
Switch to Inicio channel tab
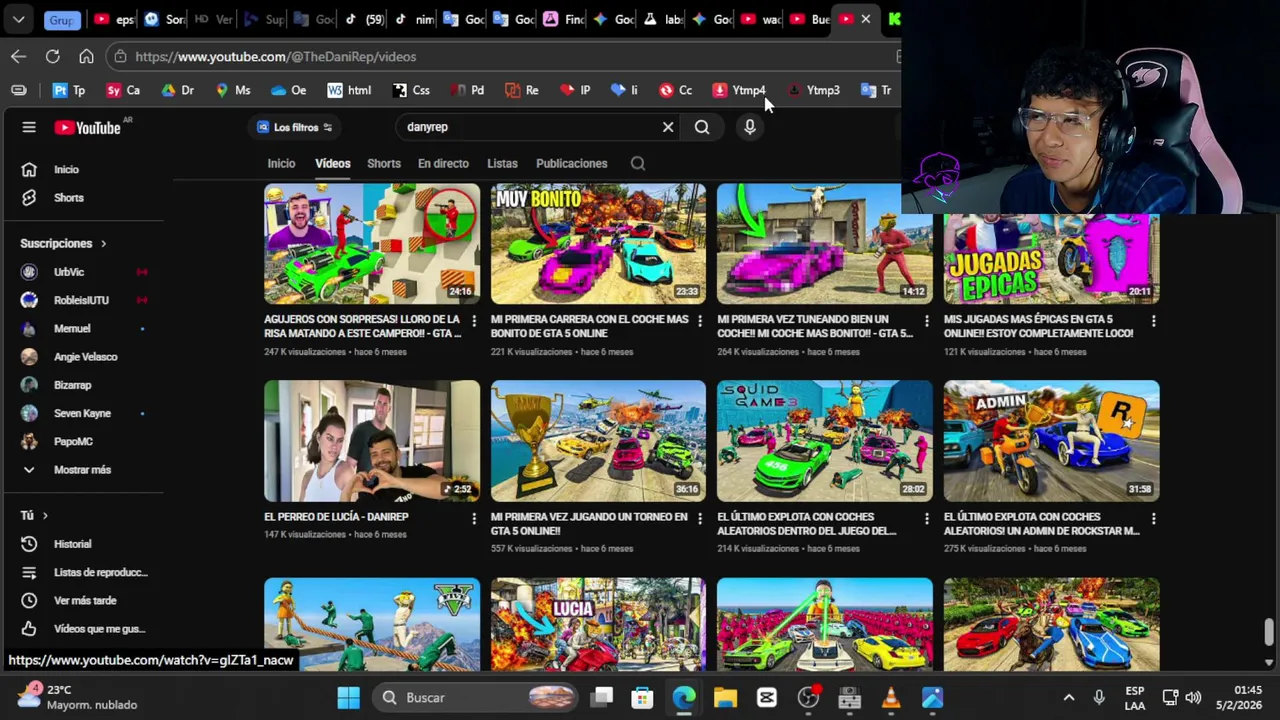pos(281,163)
